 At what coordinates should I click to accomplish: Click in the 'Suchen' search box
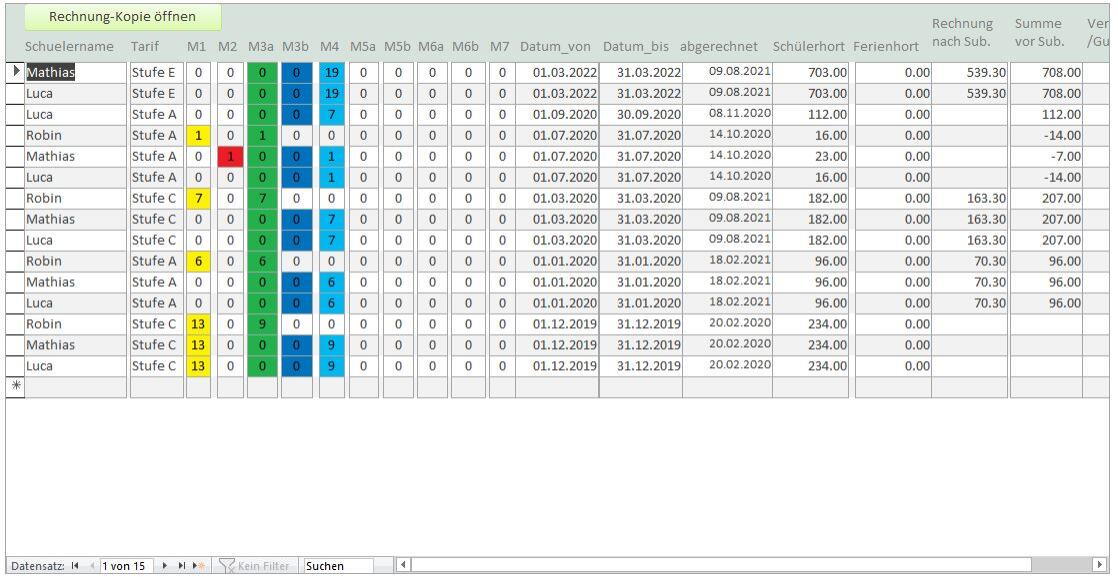click(338, 566)
